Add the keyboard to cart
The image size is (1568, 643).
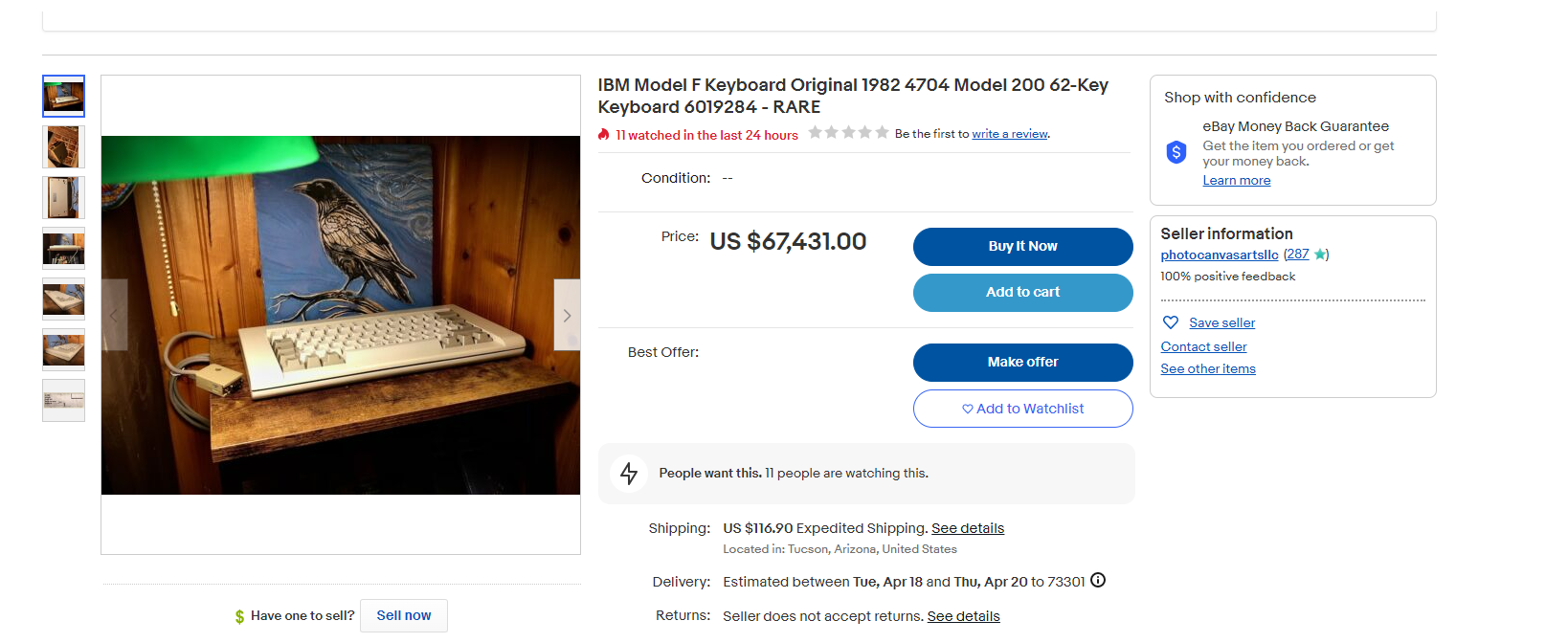pos(1022,293)
